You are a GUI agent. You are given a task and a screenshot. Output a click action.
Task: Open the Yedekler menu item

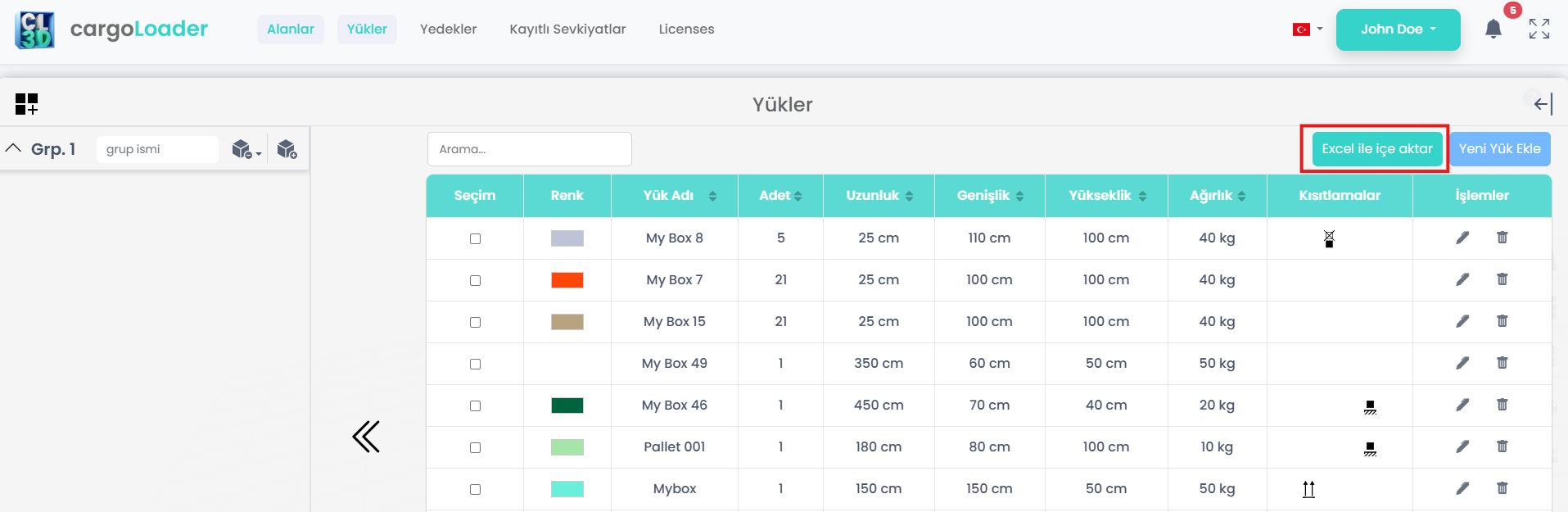[448, 29]
